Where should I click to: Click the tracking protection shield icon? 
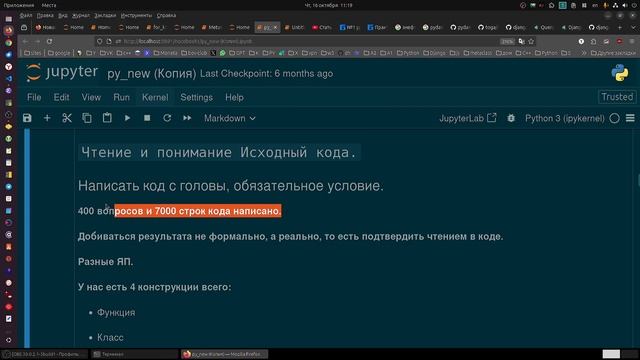99,41
